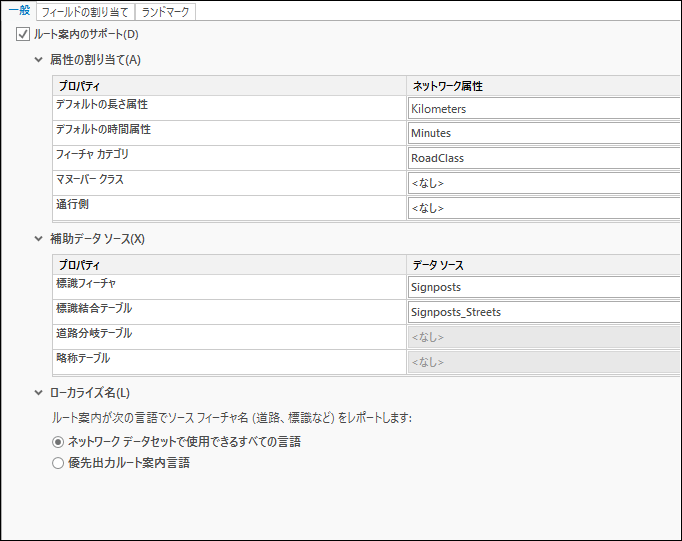682x541 pixels.
Task: Toggle ルート案内のサポート checkbox
Action: 23,34
